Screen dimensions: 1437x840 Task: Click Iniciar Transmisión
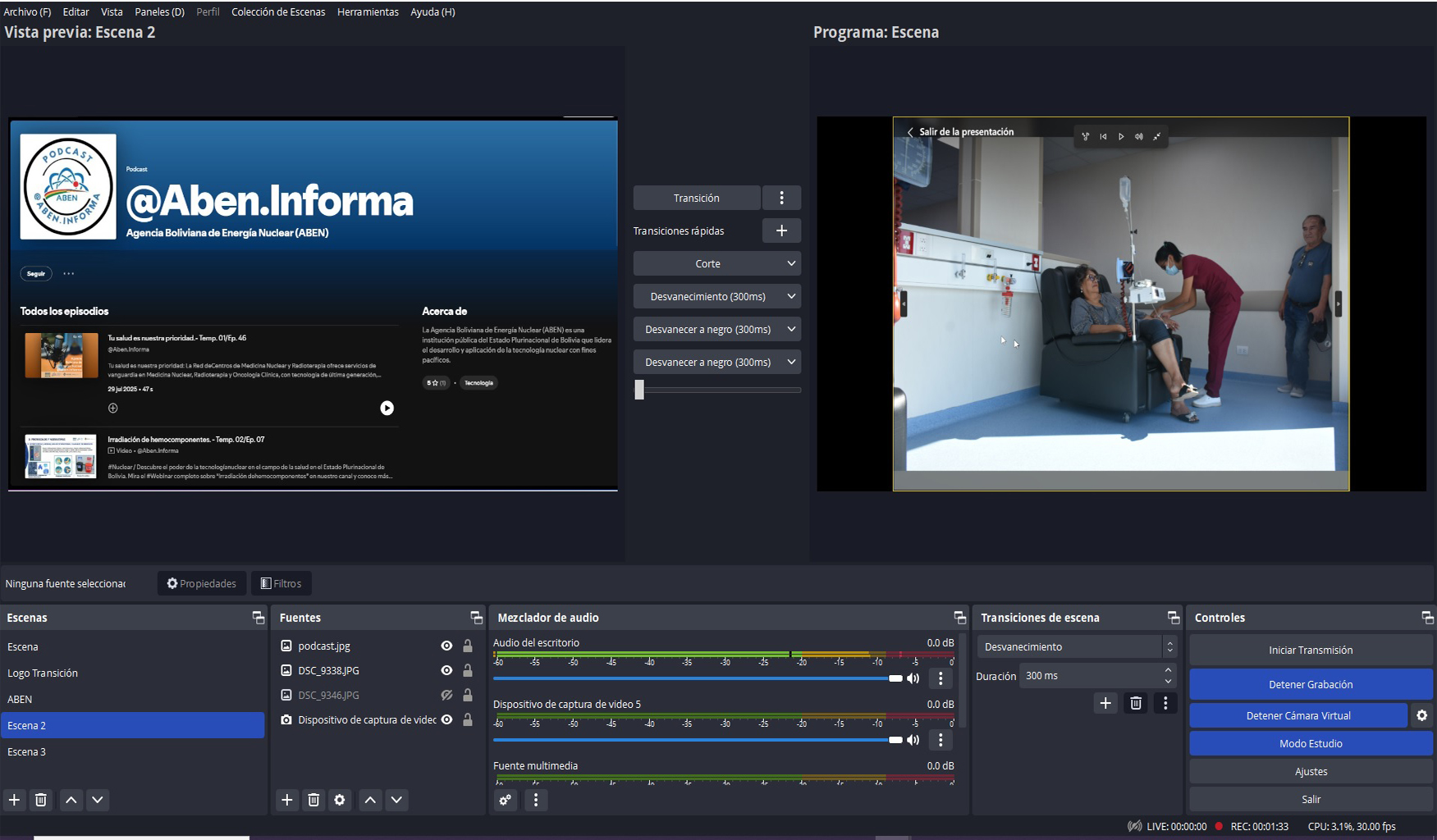1311,650
